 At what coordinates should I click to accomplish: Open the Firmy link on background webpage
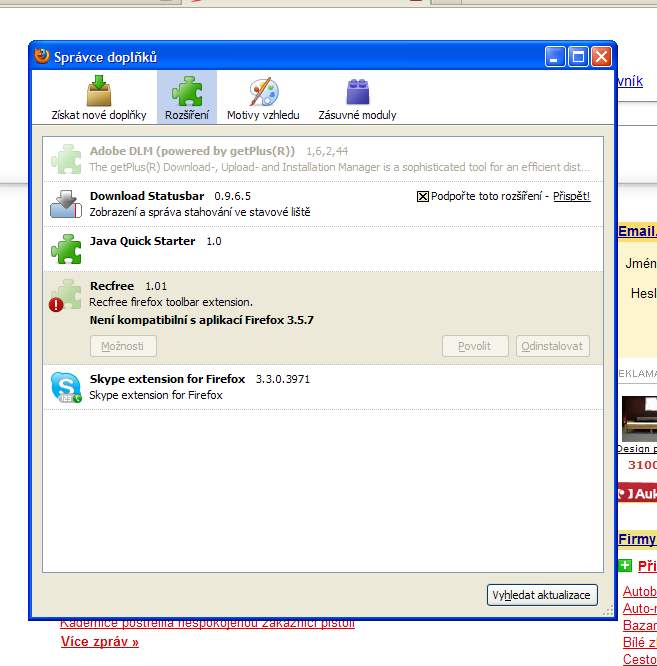click(637, 539)
